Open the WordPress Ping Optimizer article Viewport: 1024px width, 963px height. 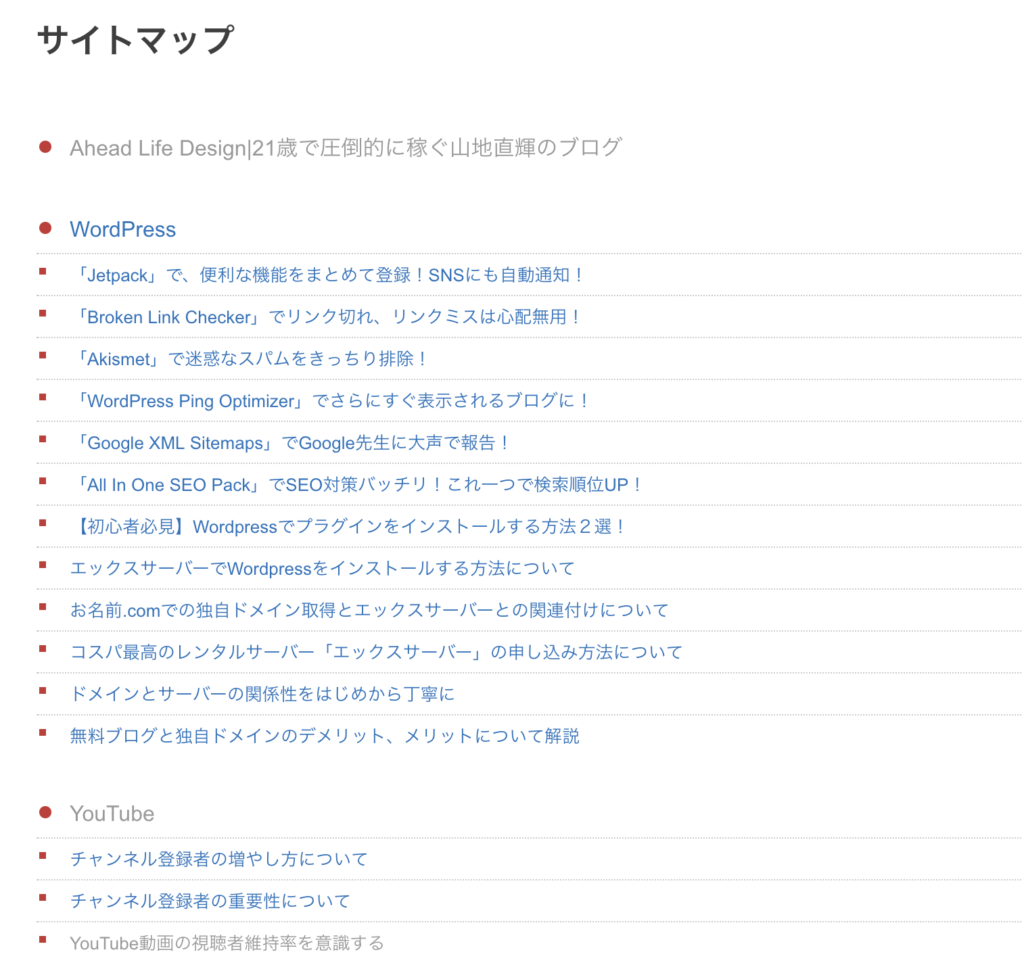[330, 400]
